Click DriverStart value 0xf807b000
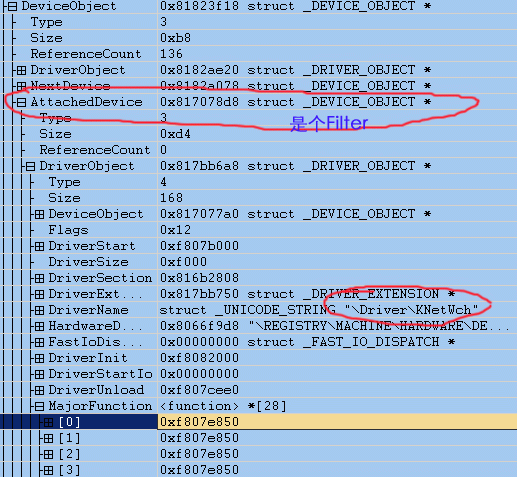517x477 pixels. (x=199, y=246)
